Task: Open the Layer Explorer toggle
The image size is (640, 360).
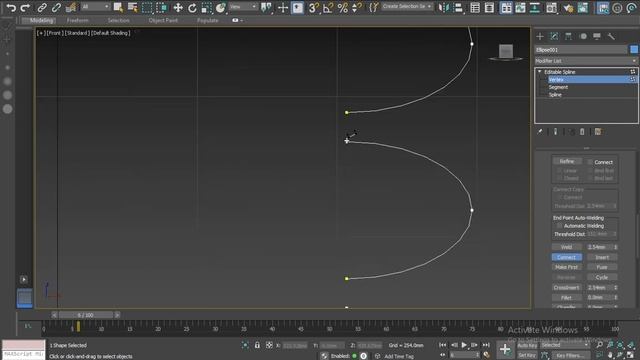Action: point(489,7)
